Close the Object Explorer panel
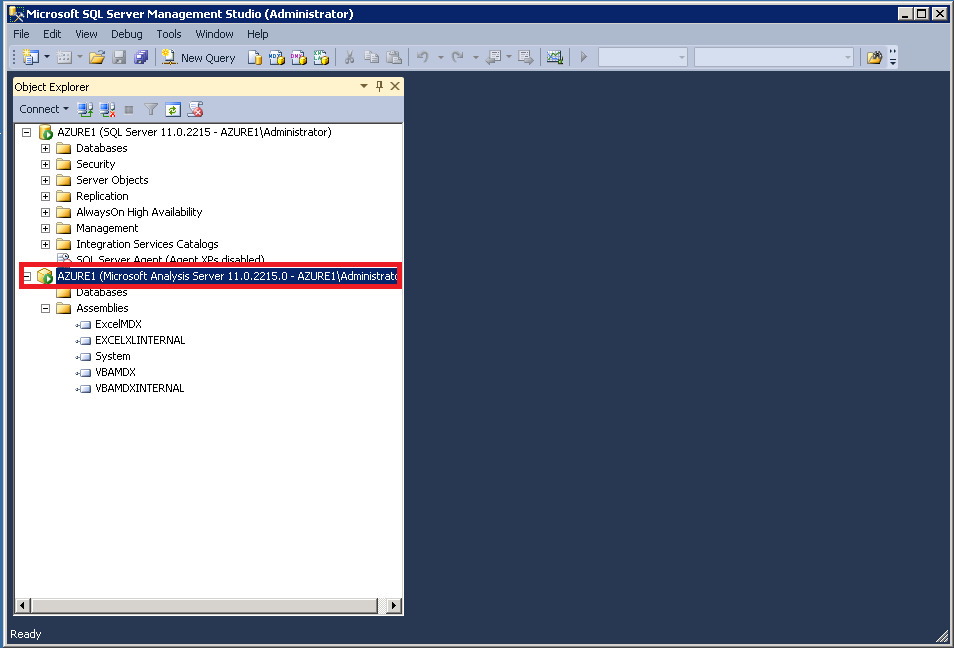The width and height of the screenshot is (954, 648). (395, 86)
